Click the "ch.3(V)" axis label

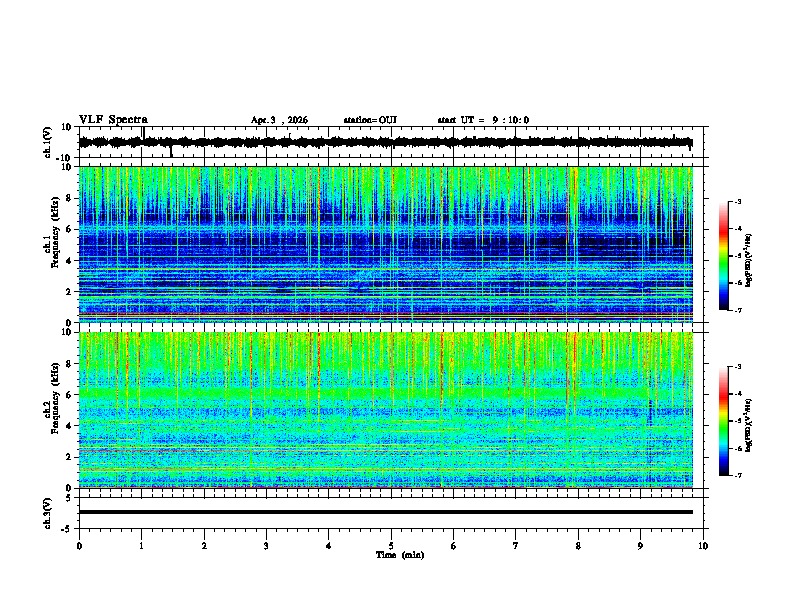coord(48,513)
